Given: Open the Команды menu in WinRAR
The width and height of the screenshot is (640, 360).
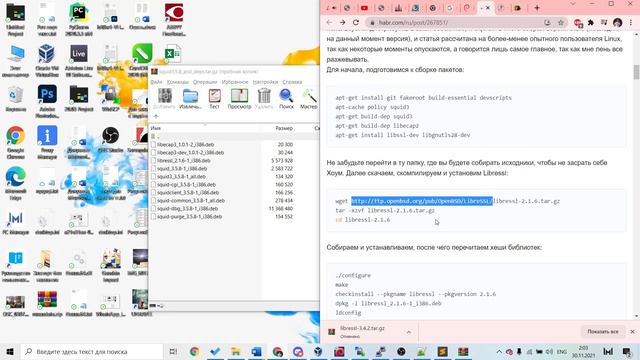Looking at the screenshot, I should [x=178, y=82].
